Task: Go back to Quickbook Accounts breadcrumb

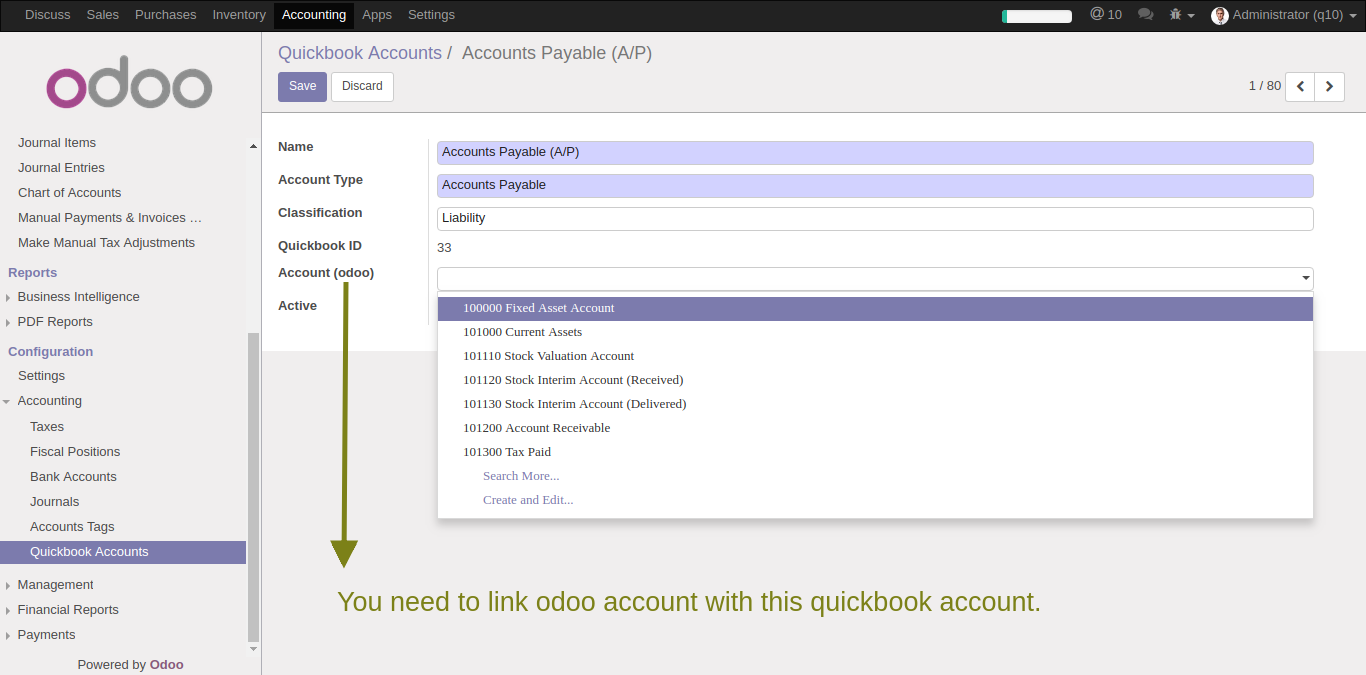Action: [x=360, y=53]
